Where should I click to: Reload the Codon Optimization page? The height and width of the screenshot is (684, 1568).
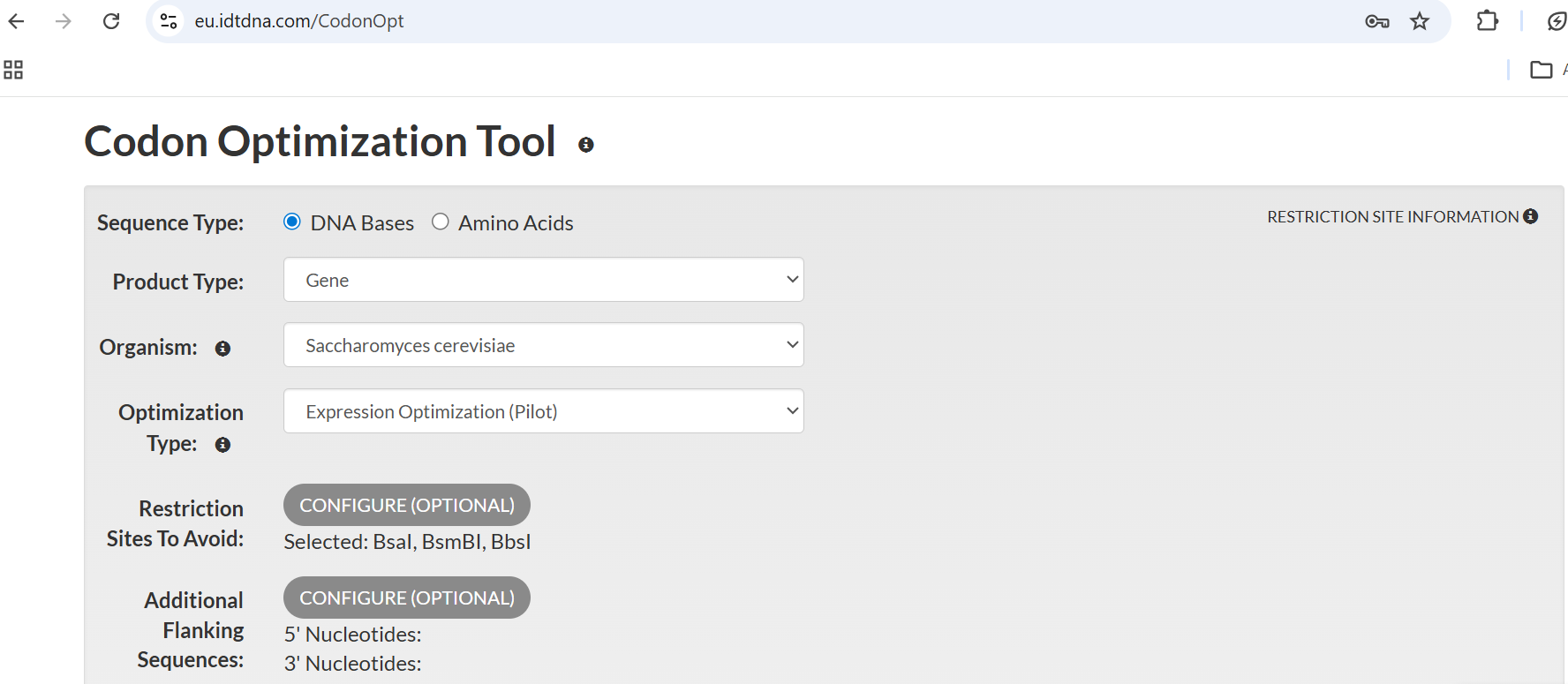(111, 21)
